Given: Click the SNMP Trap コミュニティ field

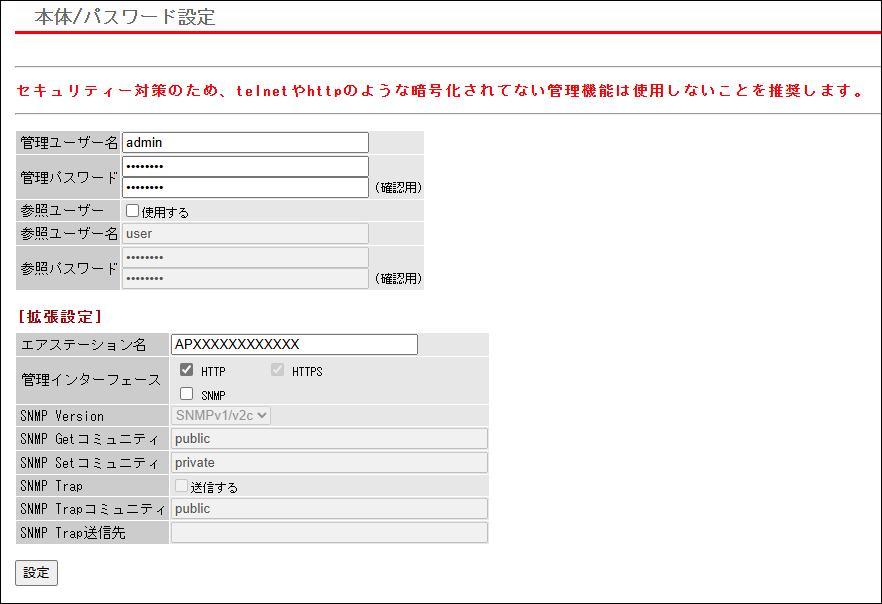Looking at the screenshot, I should [x=329, y=509].
